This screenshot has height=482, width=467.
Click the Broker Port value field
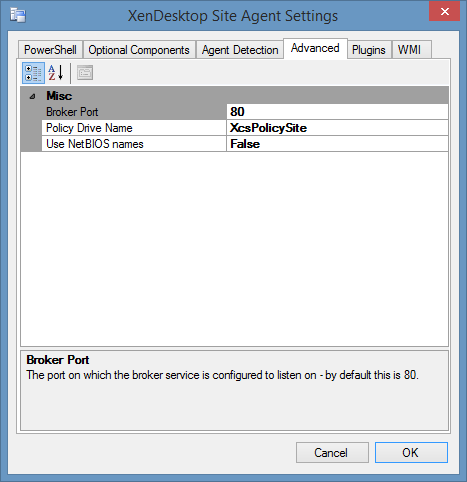point(337,112)
